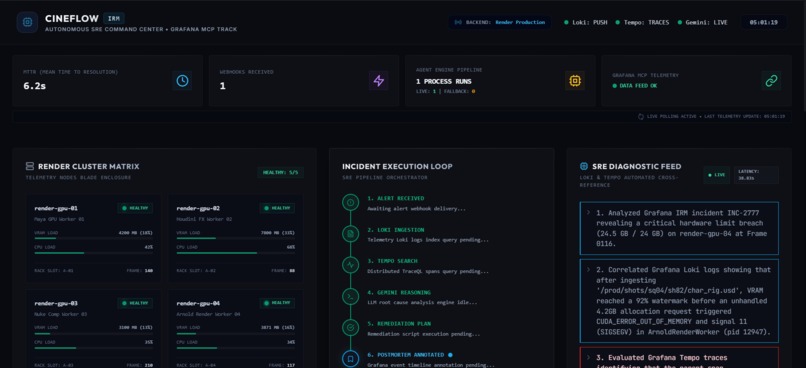Viewport: 806px width, 368px height.
Task: Click render-gpu-04 VRAM load bar
Action: pyautogui.click(x=235, y=333)
